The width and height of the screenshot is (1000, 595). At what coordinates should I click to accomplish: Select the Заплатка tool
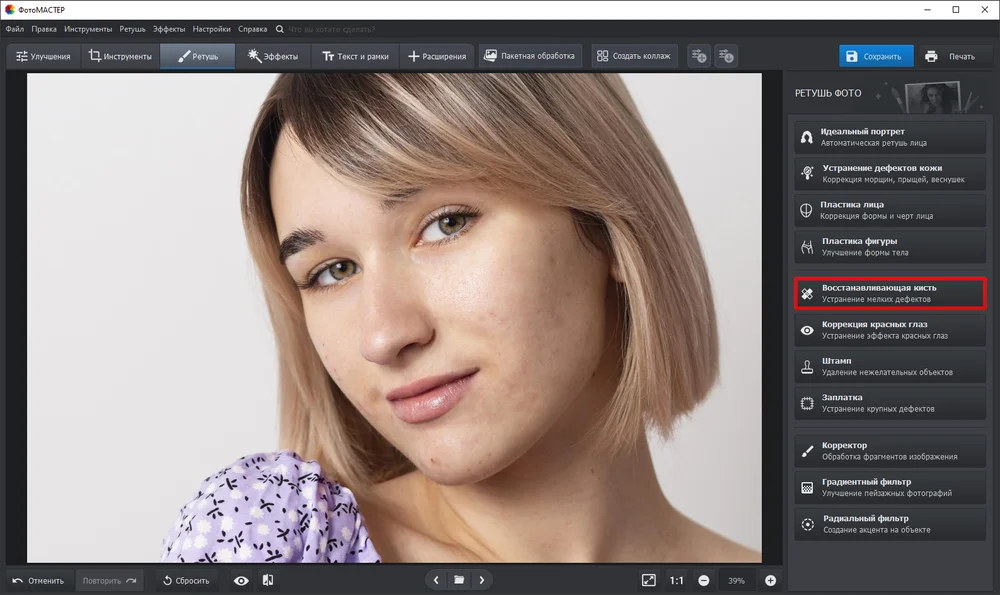[890, 402]
